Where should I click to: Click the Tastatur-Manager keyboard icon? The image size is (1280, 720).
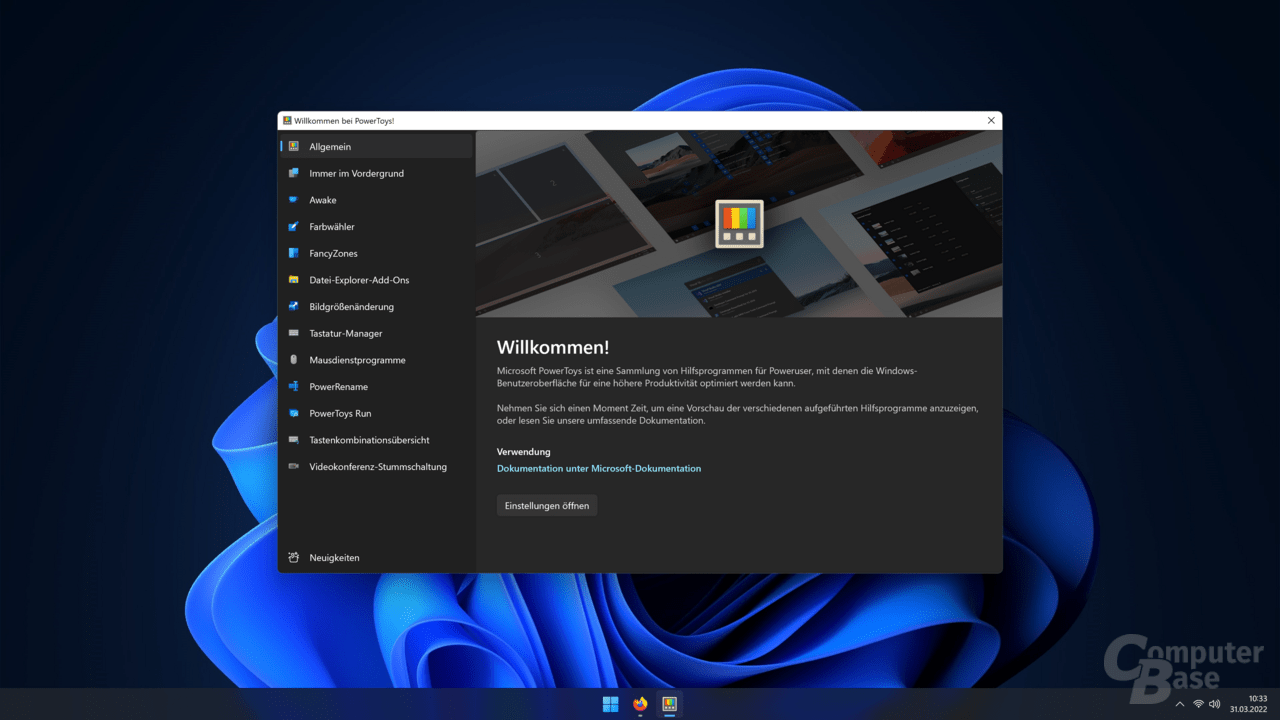pyautogui.click(x=294, y=333)
